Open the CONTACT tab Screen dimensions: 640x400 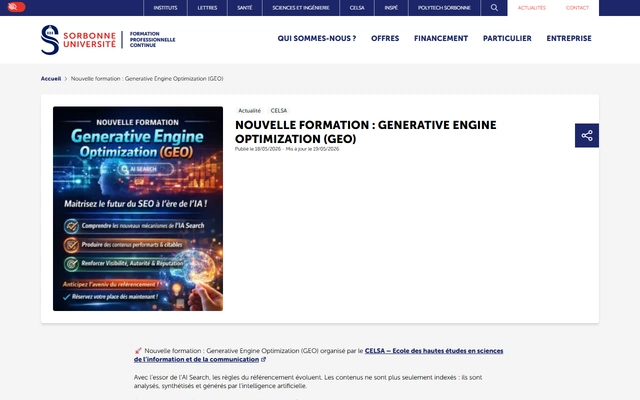coord(577,8)
